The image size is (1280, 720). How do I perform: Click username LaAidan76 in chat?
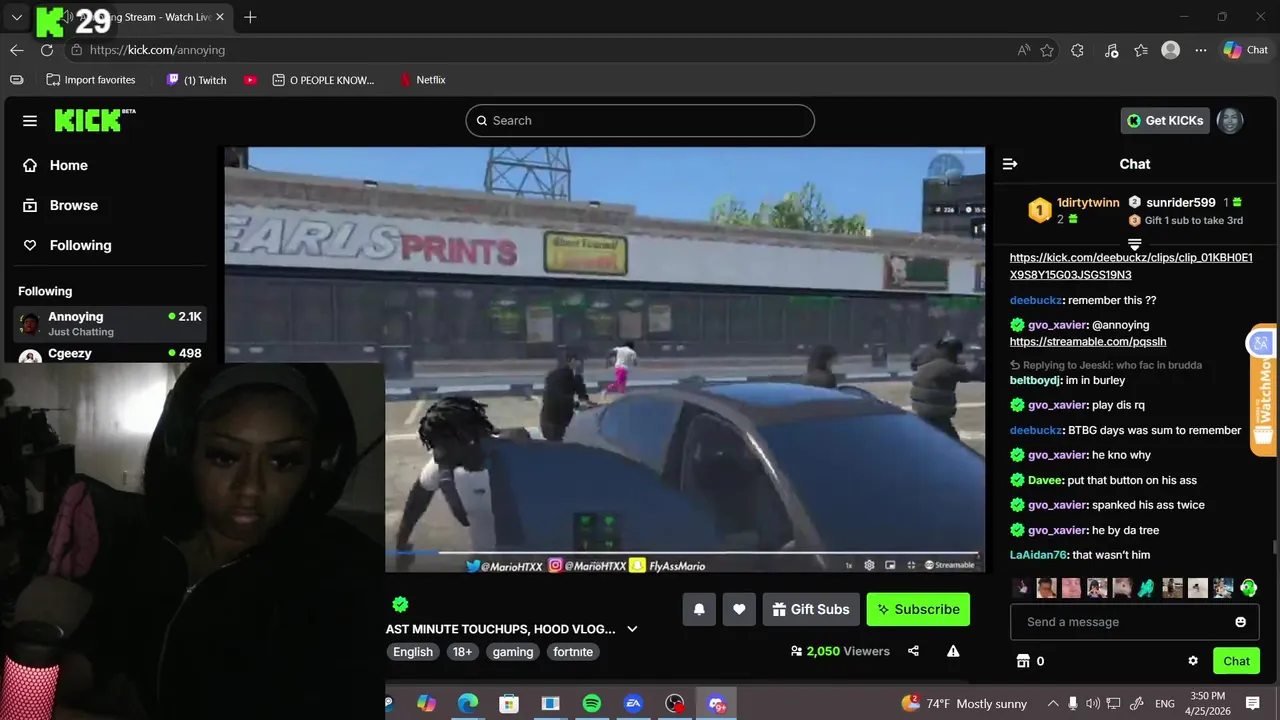tap(1039, 555)
